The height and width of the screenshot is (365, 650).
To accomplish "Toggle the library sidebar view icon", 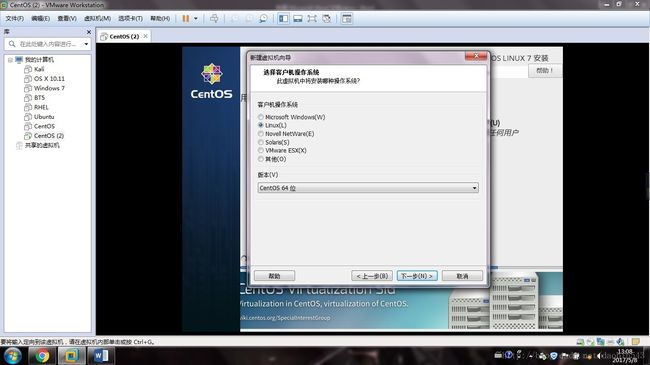I will pos(284,18).
